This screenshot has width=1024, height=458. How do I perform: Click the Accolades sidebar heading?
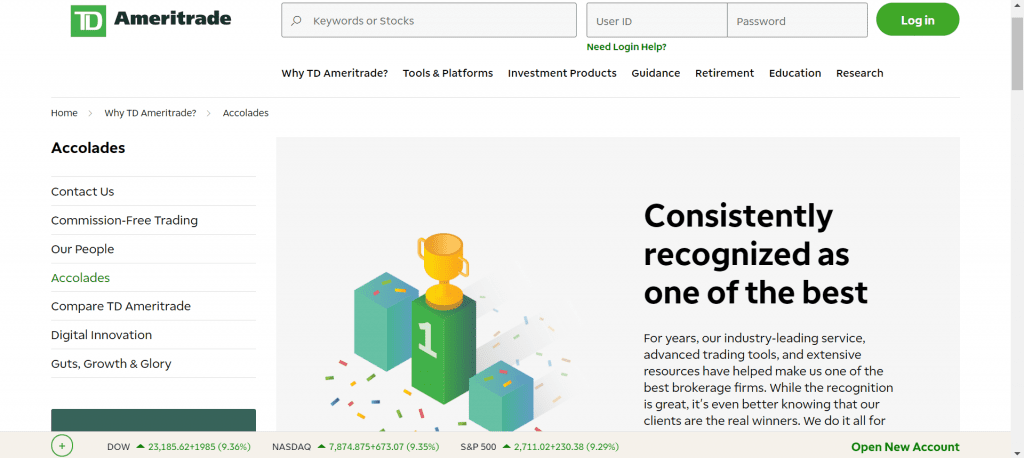[88, 148]
